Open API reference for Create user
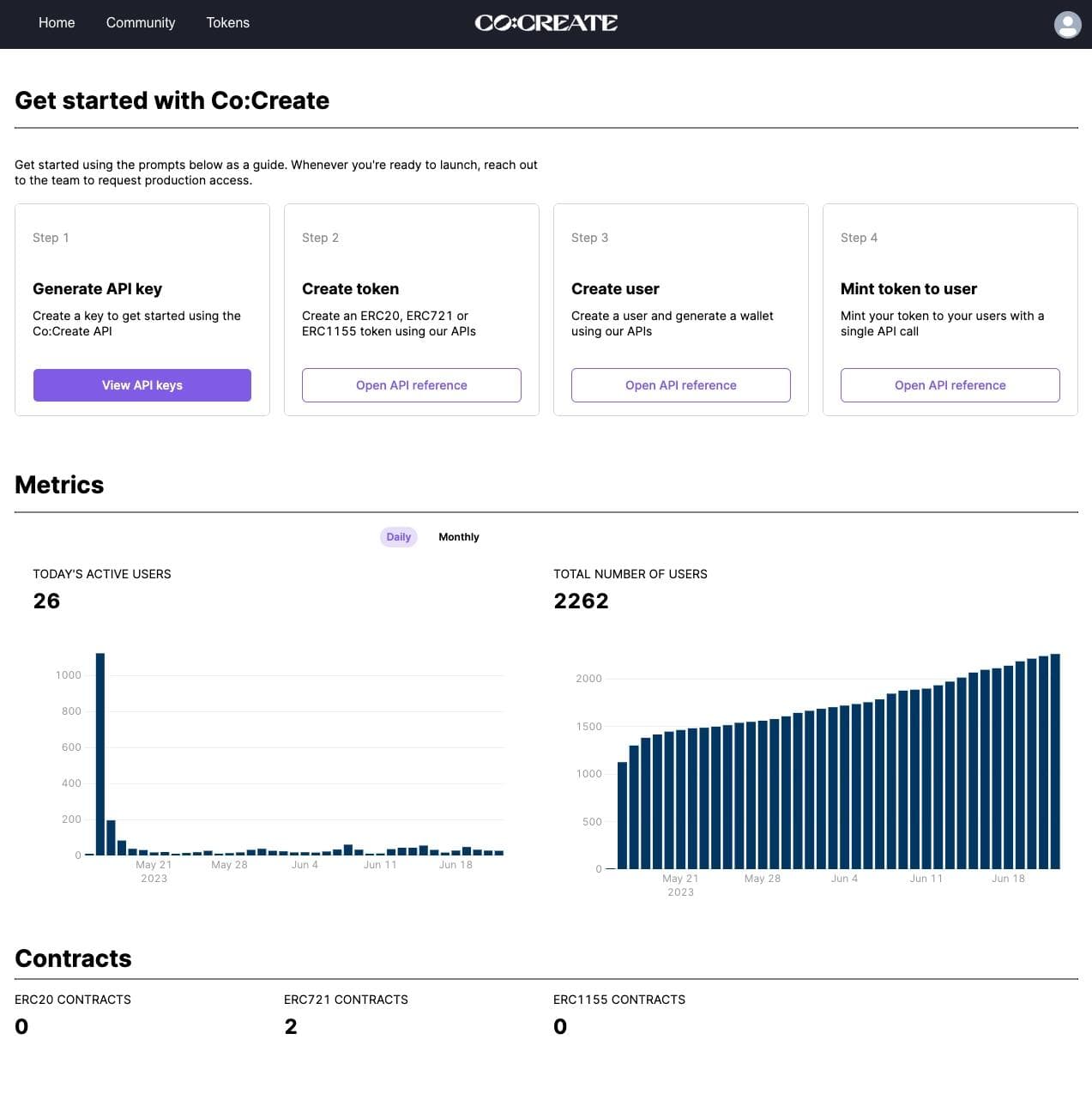The width and height of the screenshot is (1092, 1112). [680, 384]
